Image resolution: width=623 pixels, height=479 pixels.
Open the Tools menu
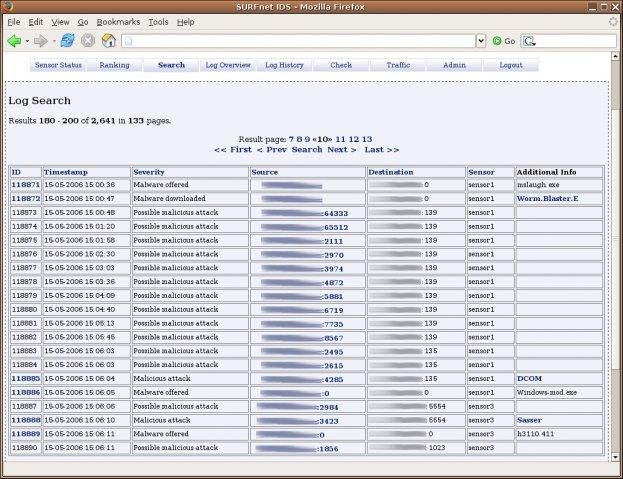click(158, 21)
